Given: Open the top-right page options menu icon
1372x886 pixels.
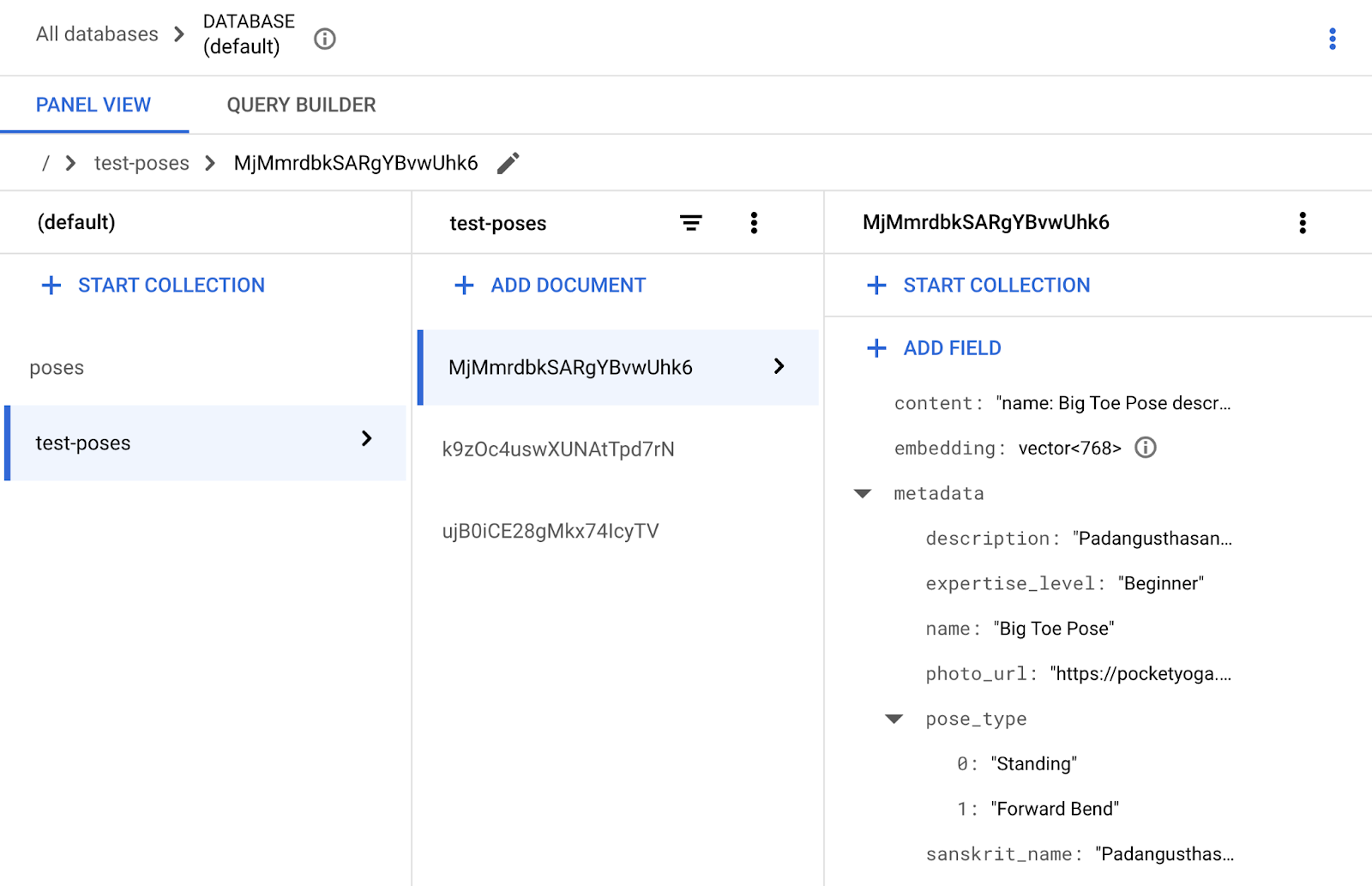Looking at the screenshot, I should click(1332, 39).
